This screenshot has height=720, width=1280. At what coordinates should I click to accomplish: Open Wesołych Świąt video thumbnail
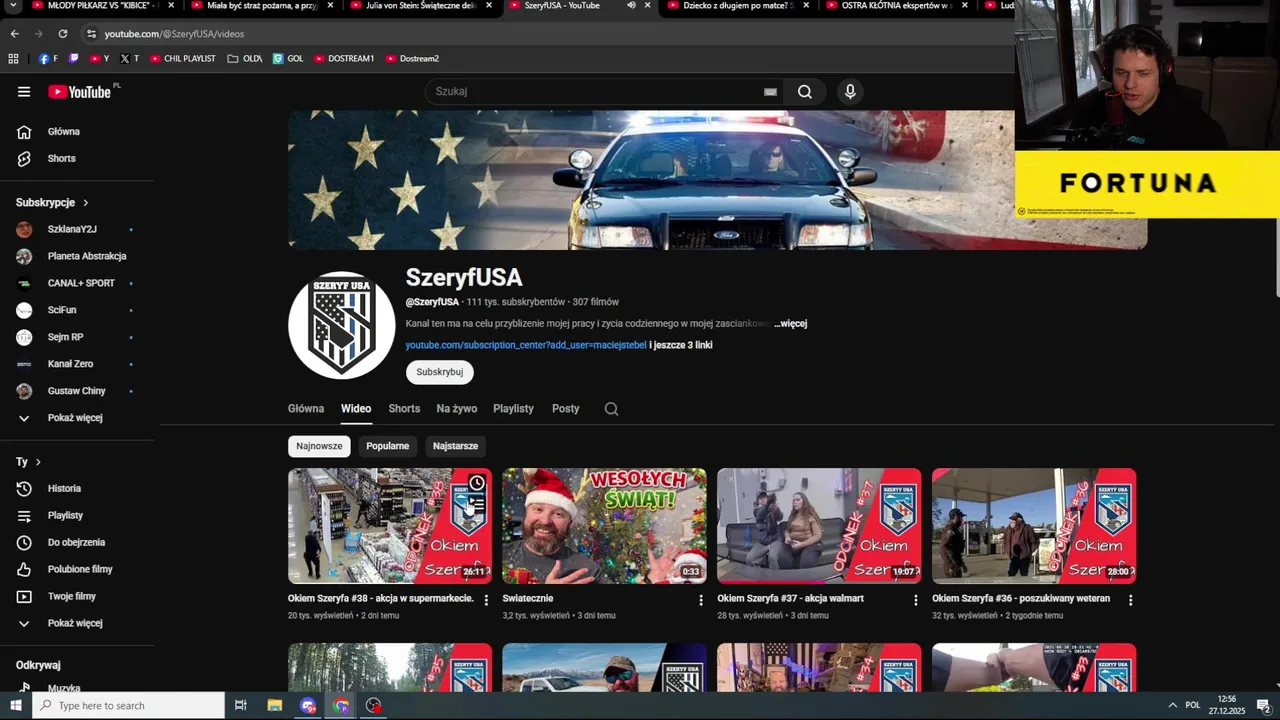604,526
